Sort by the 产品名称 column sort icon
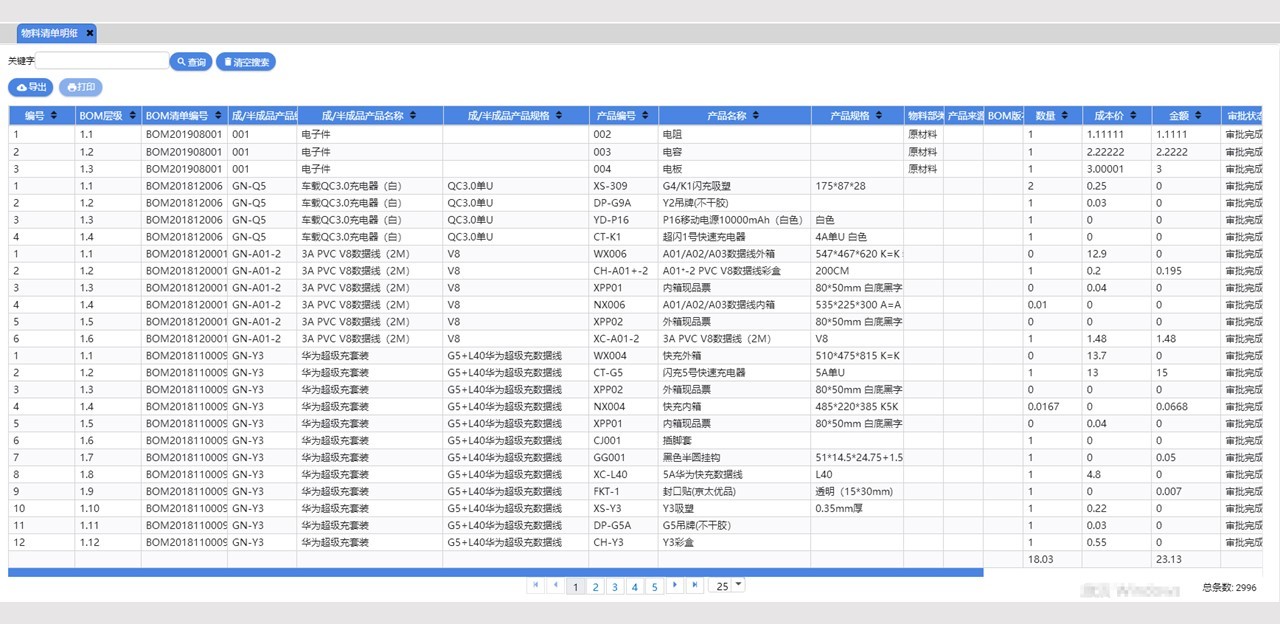1280x624 pixels. pyautogui.click(x=755, y=116)
